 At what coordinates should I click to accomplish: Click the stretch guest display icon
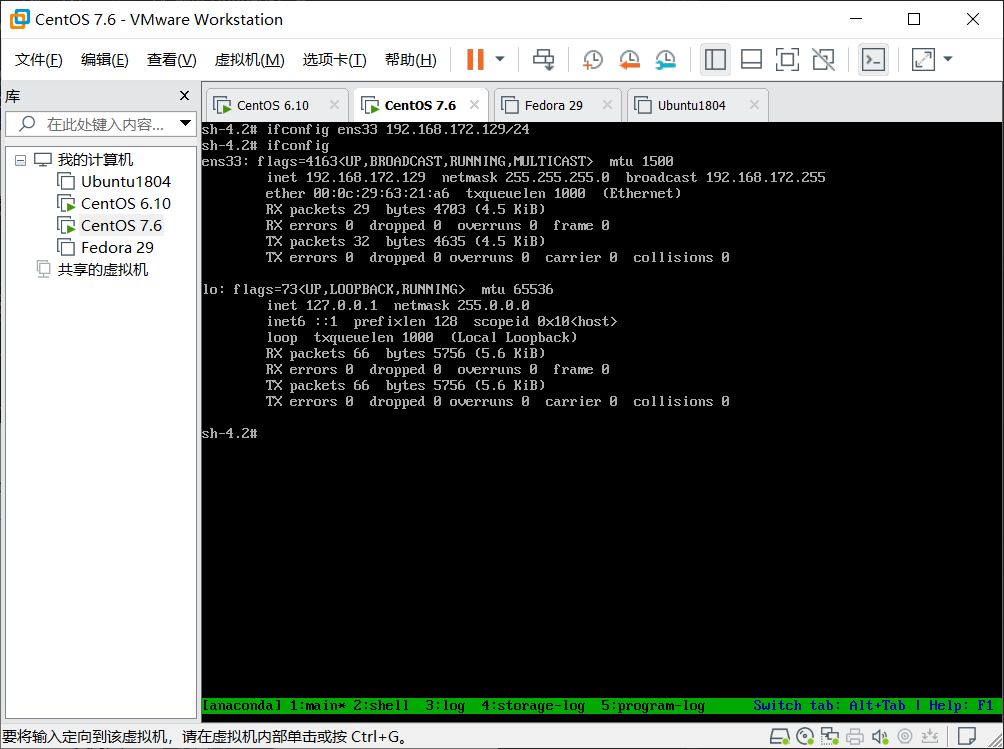[x=923, y=60]
